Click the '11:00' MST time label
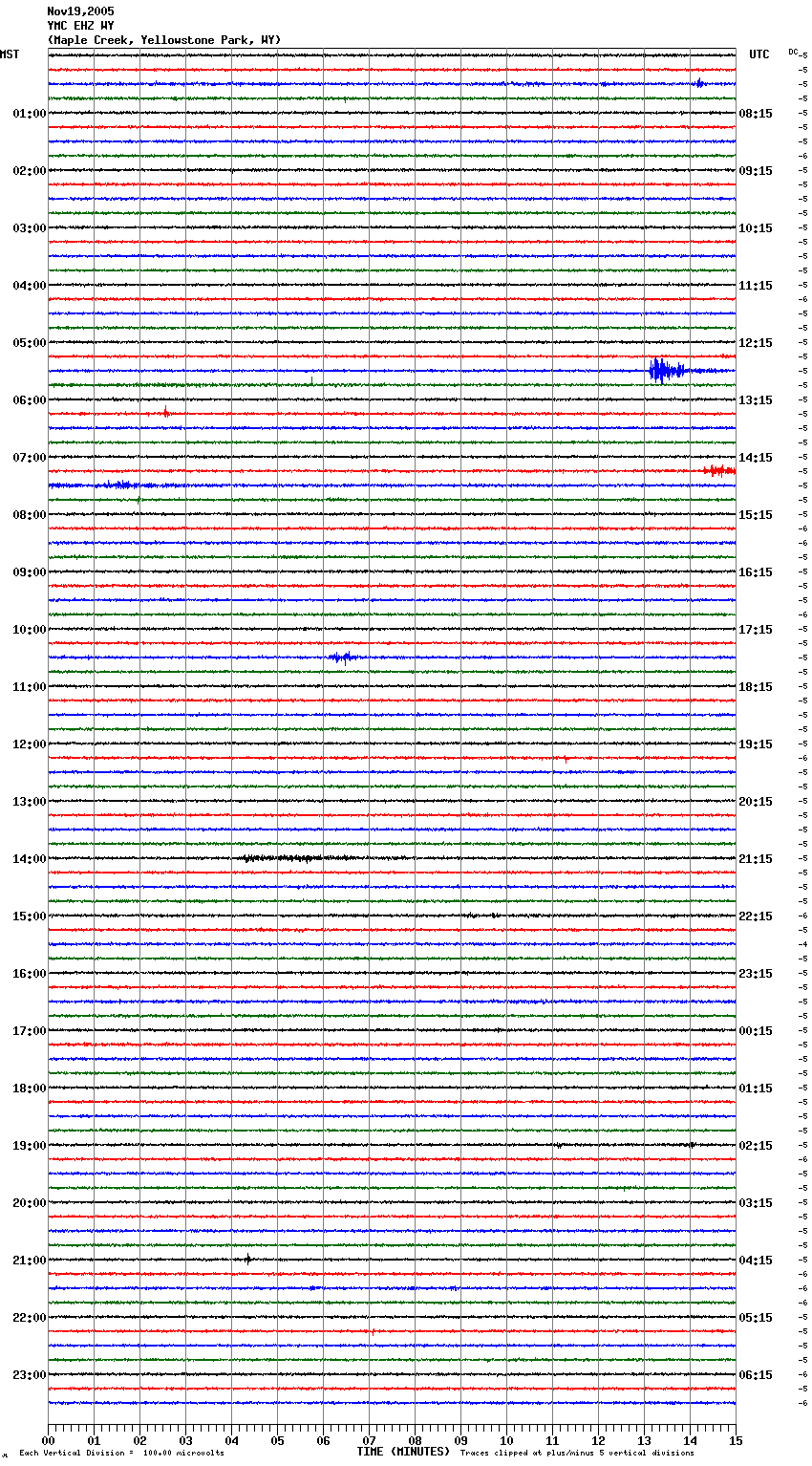The image size is (812, 1466). pyautogui.click(x=30, y=687)
